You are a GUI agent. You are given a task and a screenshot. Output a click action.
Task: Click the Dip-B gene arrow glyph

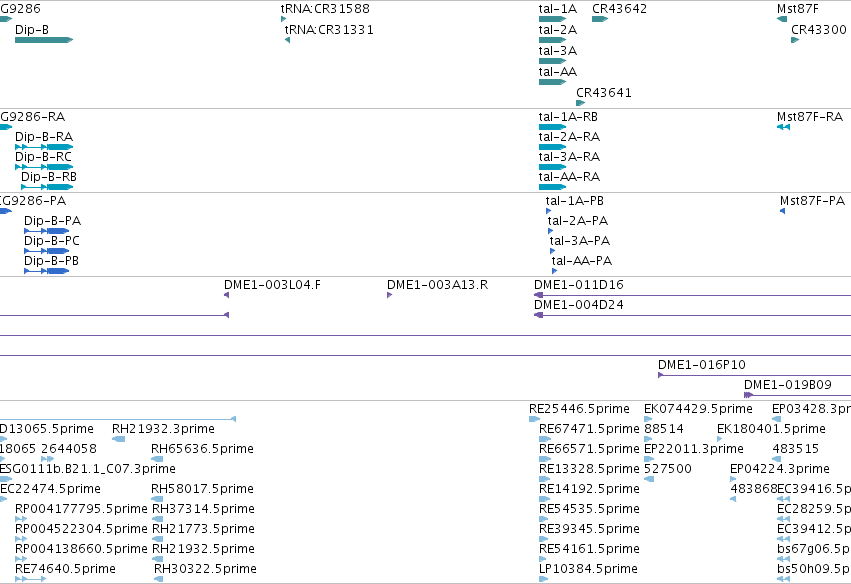[x=44, y=40]
